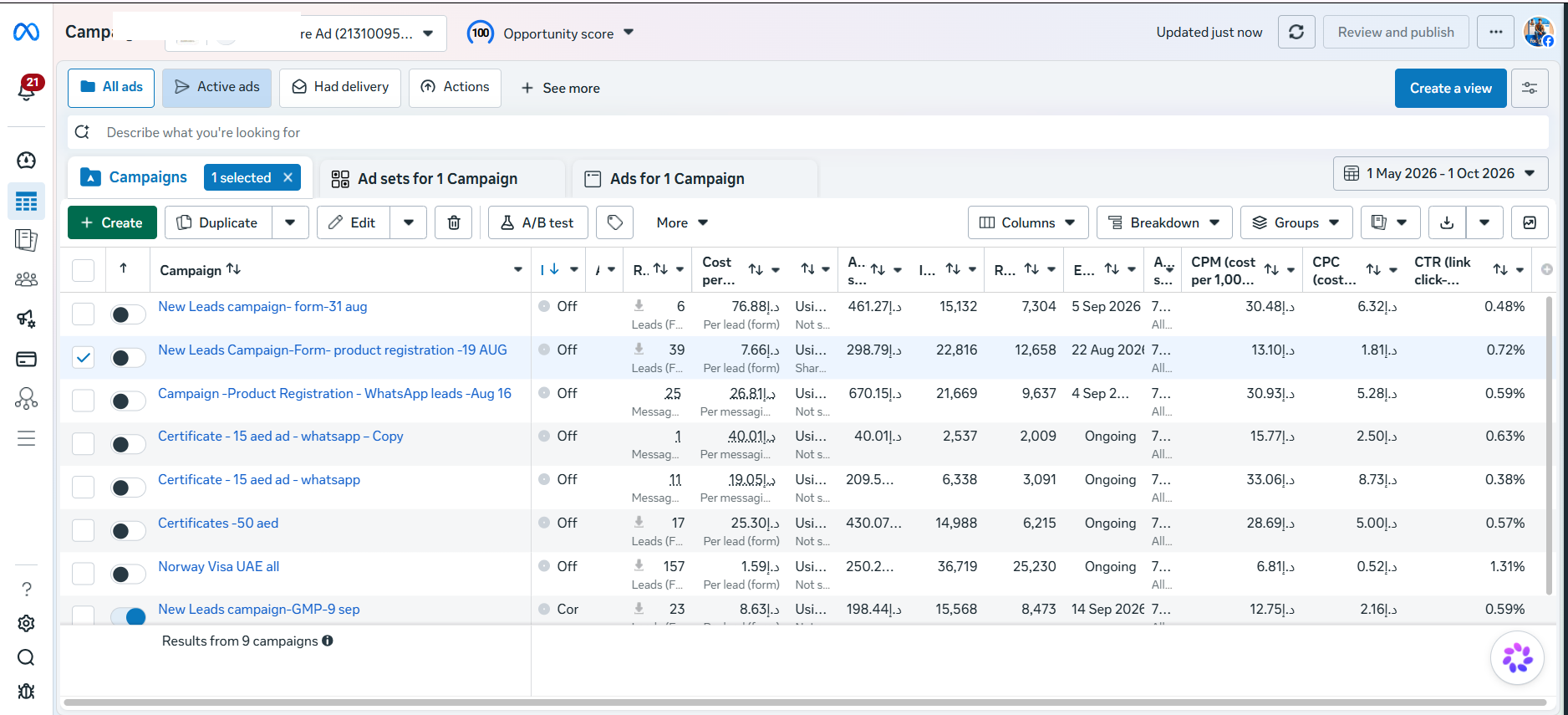Image resolution: width=1568 pixels, height=715 pixels.
Task: Add a column with the plus icon
Action: [x=1547, y=269]
